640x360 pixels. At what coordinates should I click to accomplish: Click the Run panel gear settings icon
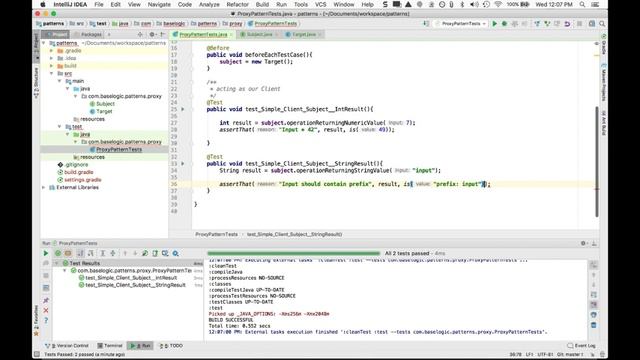584,243
